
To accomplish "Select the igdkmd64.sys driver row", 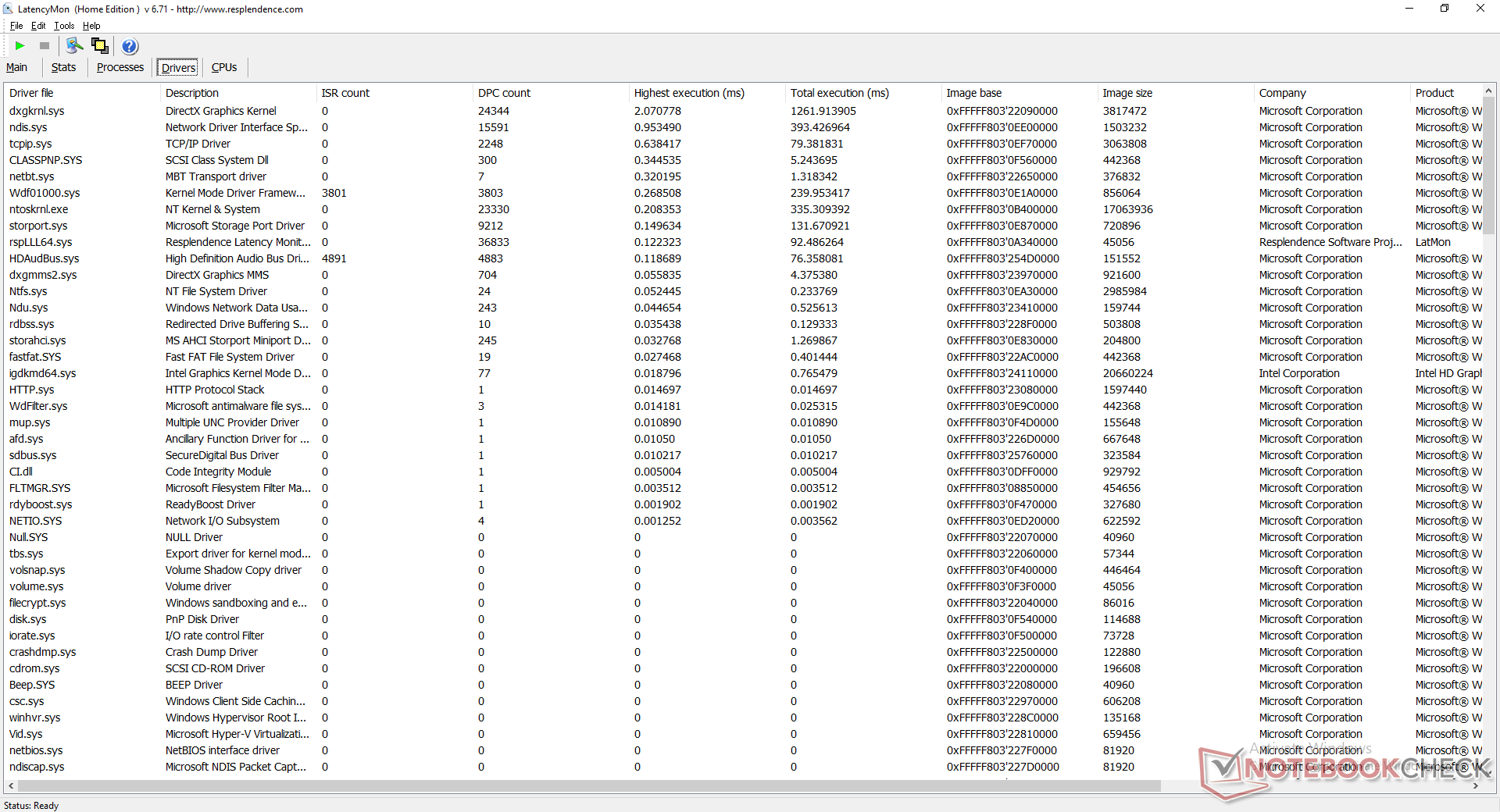I will pyautogui.click(x=743, y=373).
